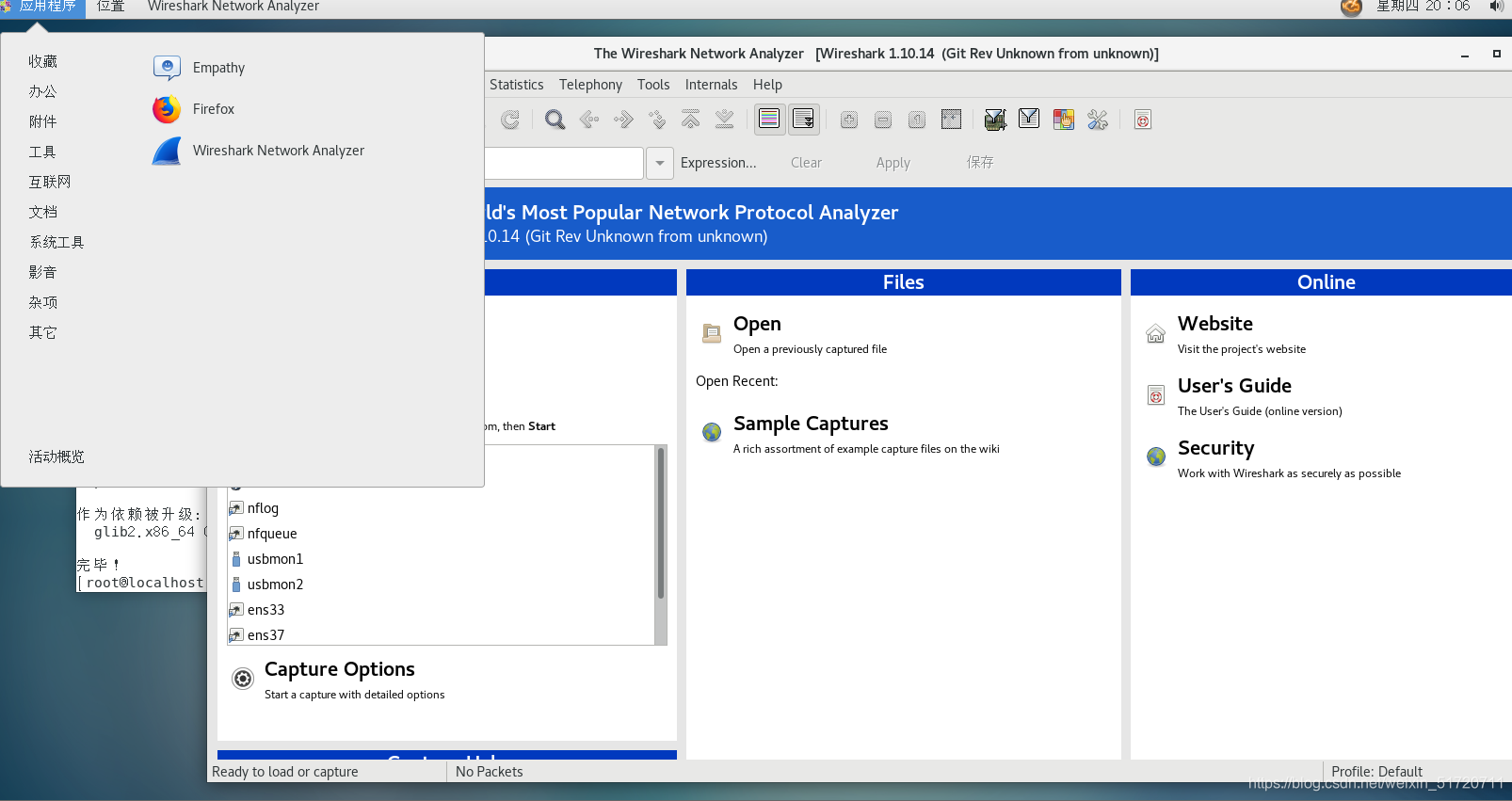The image size is (1512, 801).
Task: Click the Go to last packet icon
Action: (x=725, y=120)
